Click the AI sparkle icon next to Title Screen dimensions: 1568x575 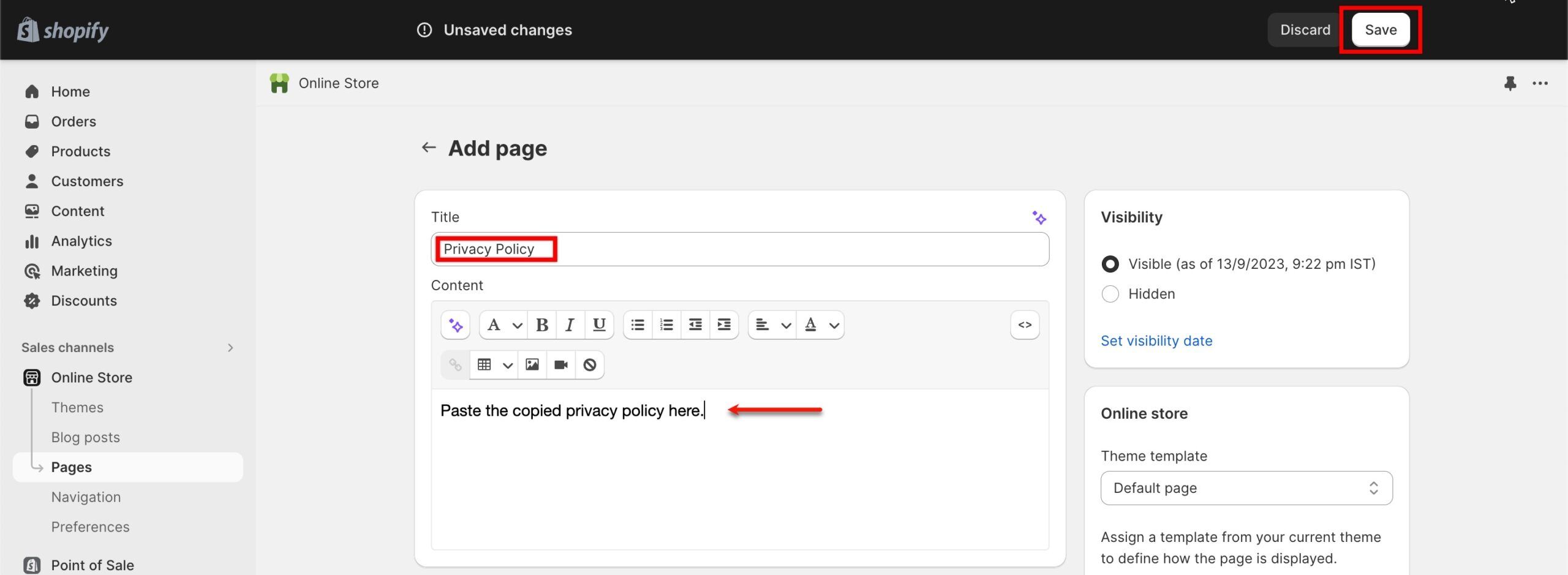[1039, 217]
